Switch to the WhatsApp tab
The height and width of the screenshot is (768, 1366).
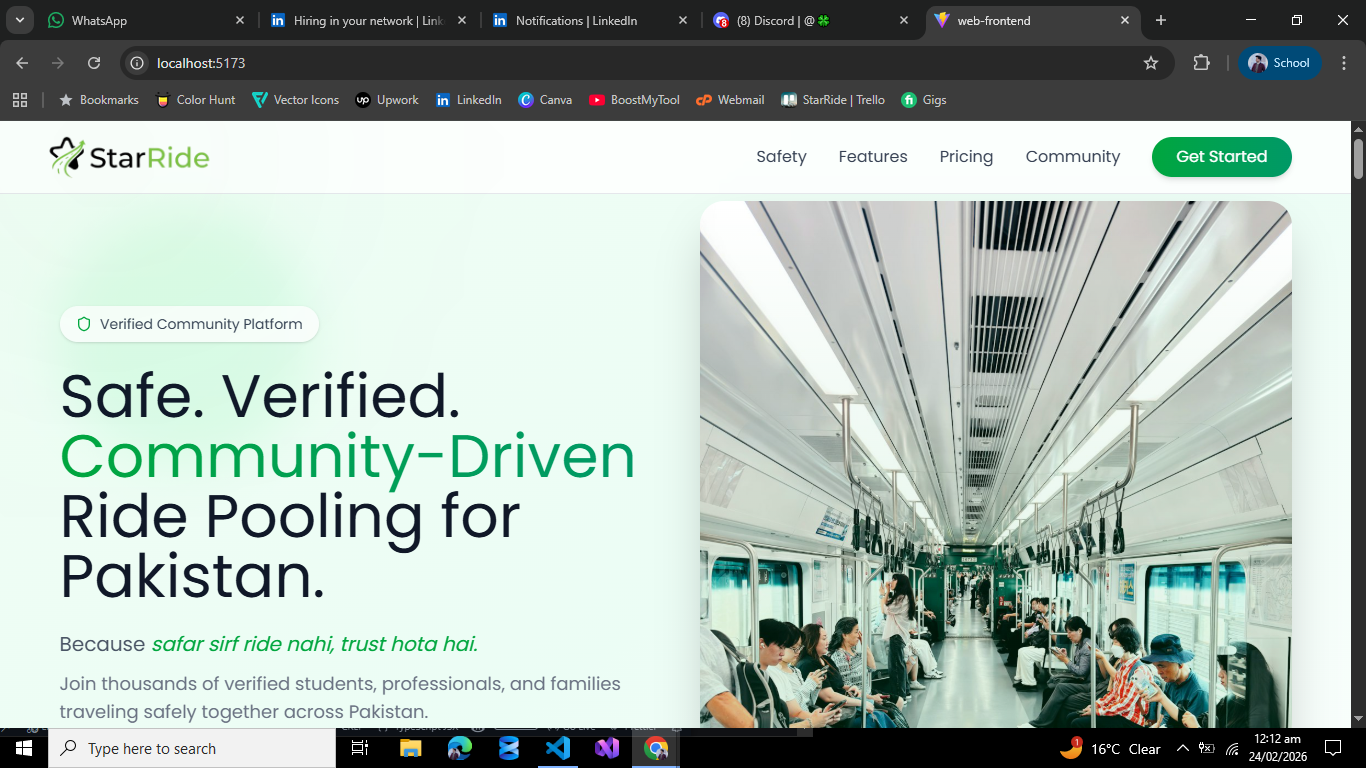tap(146, 20)
